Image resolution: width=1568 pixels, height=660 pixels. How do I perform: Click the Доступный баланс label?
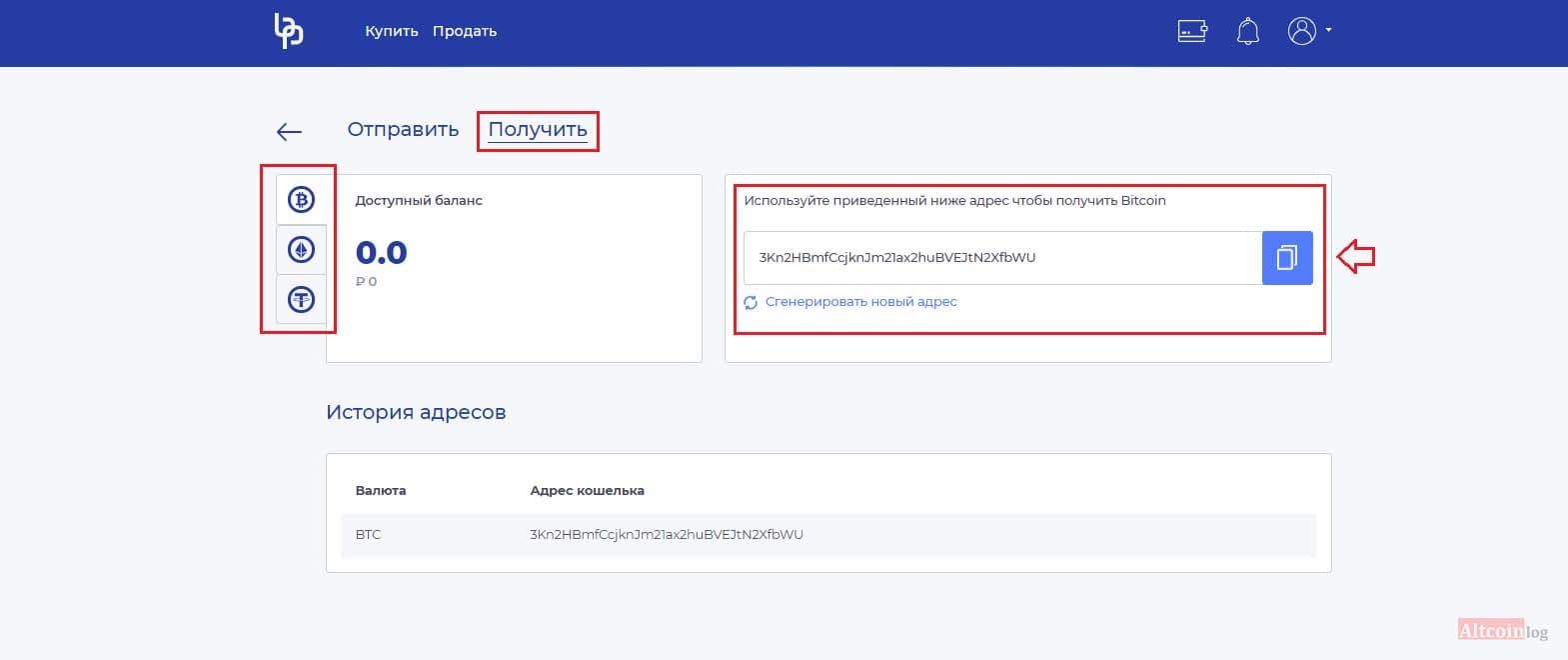pyautogui.click(x=419, y=201)
